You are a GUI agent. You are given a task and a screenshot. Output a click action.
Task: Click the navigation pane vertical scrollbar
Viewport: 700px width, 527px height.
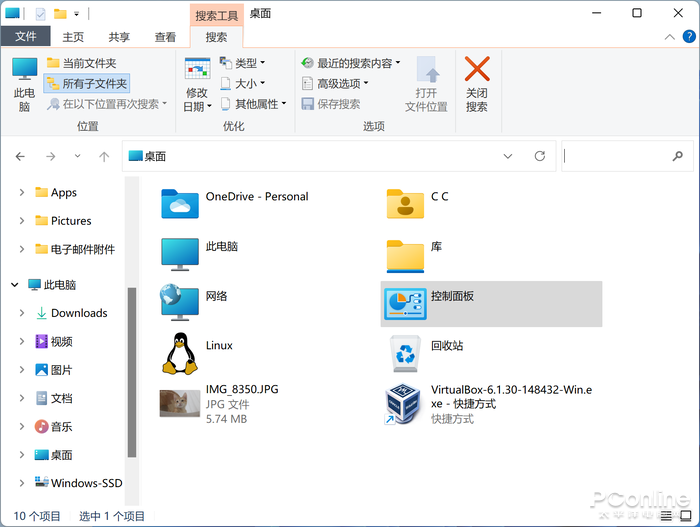[132, 372]
